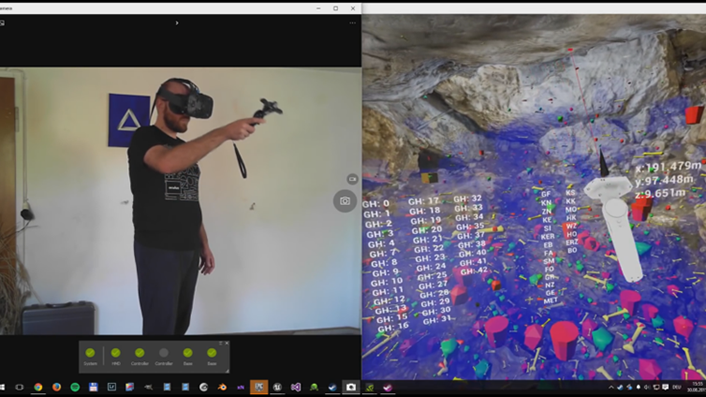The width and height of the screenshot is (706, 397).
Task: Select GH: 32 entry in VR list
Action: [467, 198]
